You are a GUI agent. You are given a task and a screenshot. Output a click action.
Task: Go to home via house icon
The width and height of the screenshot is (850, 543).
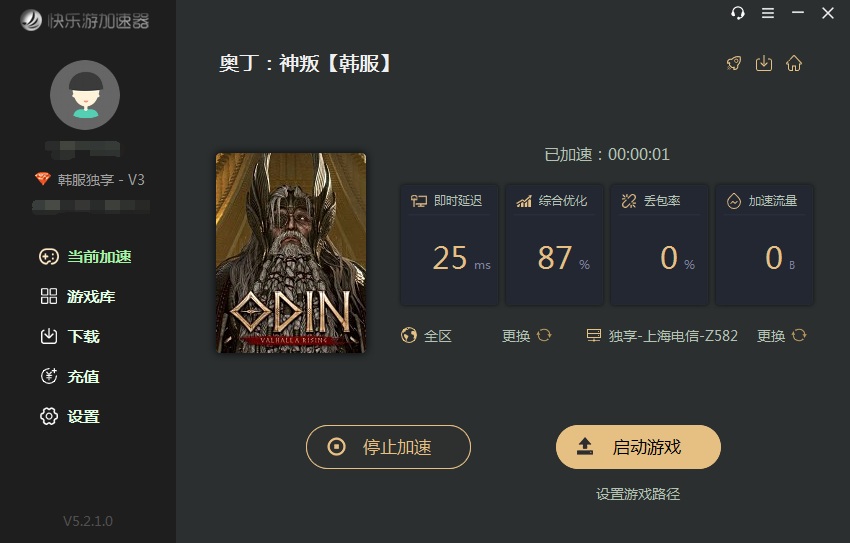pyautogui.click(x=794, y=63)
